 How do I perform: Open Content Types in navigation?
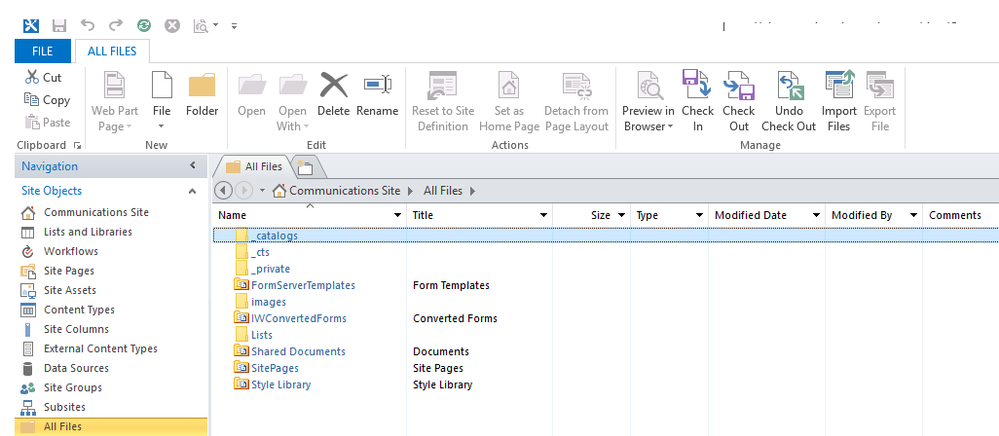tap(79, 310)
